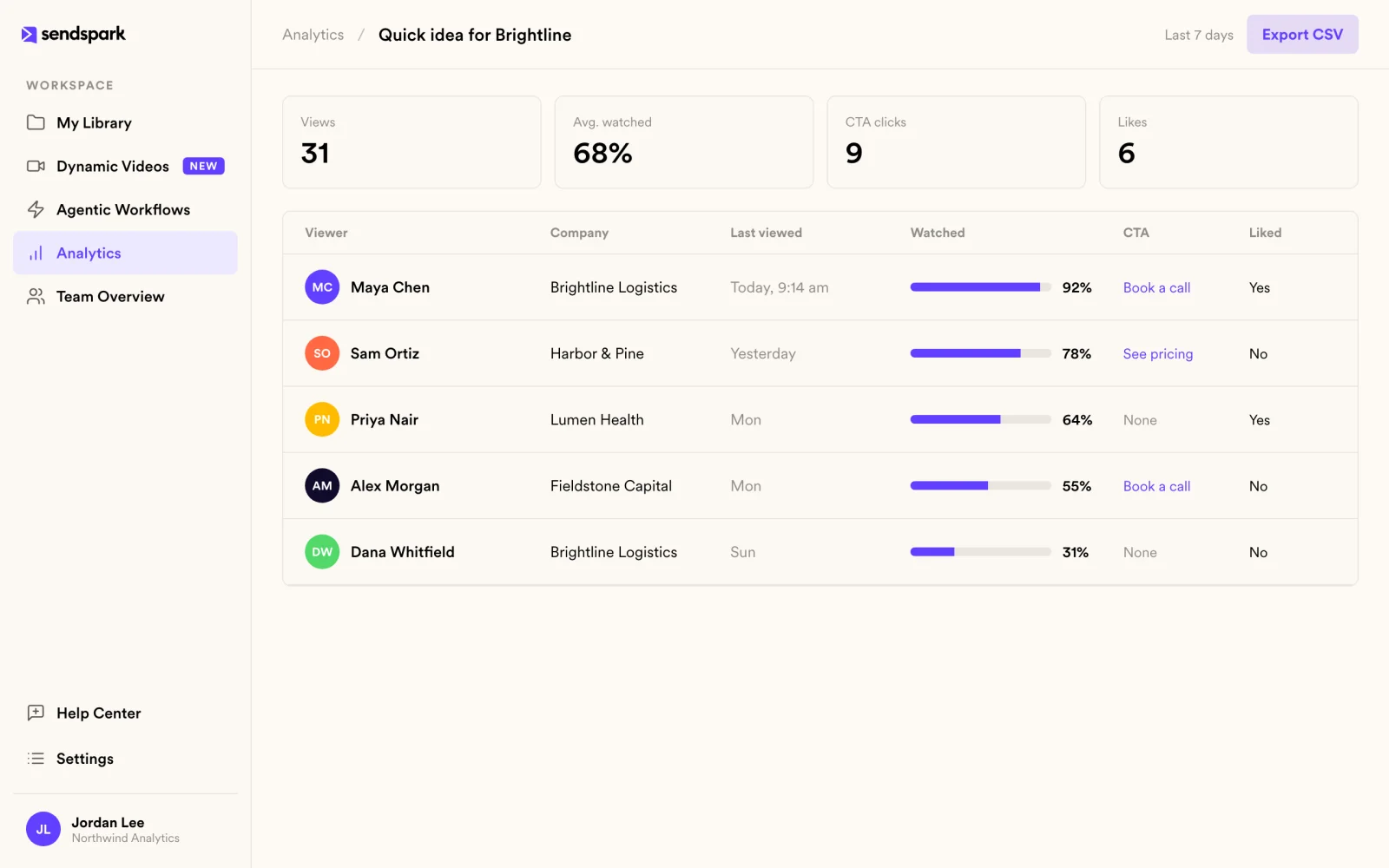Image resolution: width=1389 pixels, height=868 pixels.
Task: Click the Agentic Workflows lightning icon
Action: click(36, 209)
